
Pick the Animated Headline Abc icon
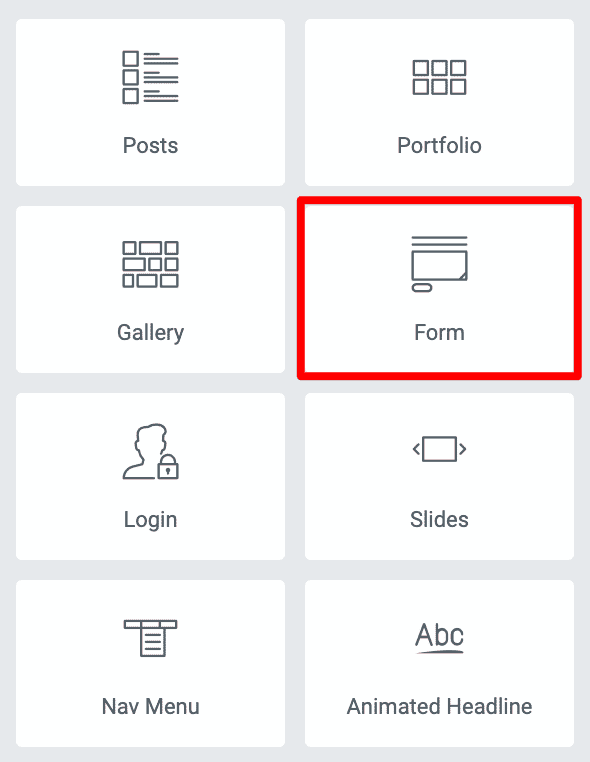pos(439,637)
